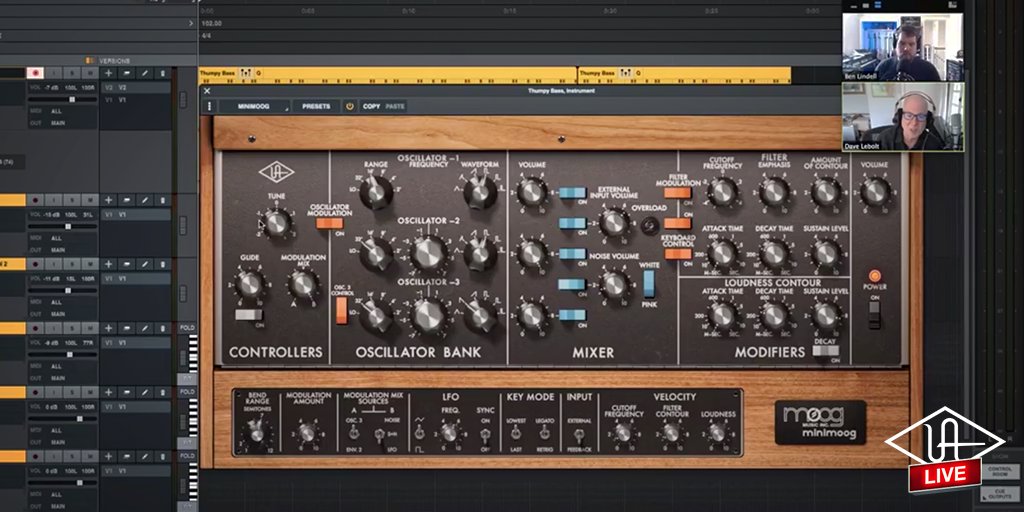The width and height of the screenshot is (1024, 512).
Task: Flip the Osc. 3 / Env. 2 source switch
Action: (353, 433)
